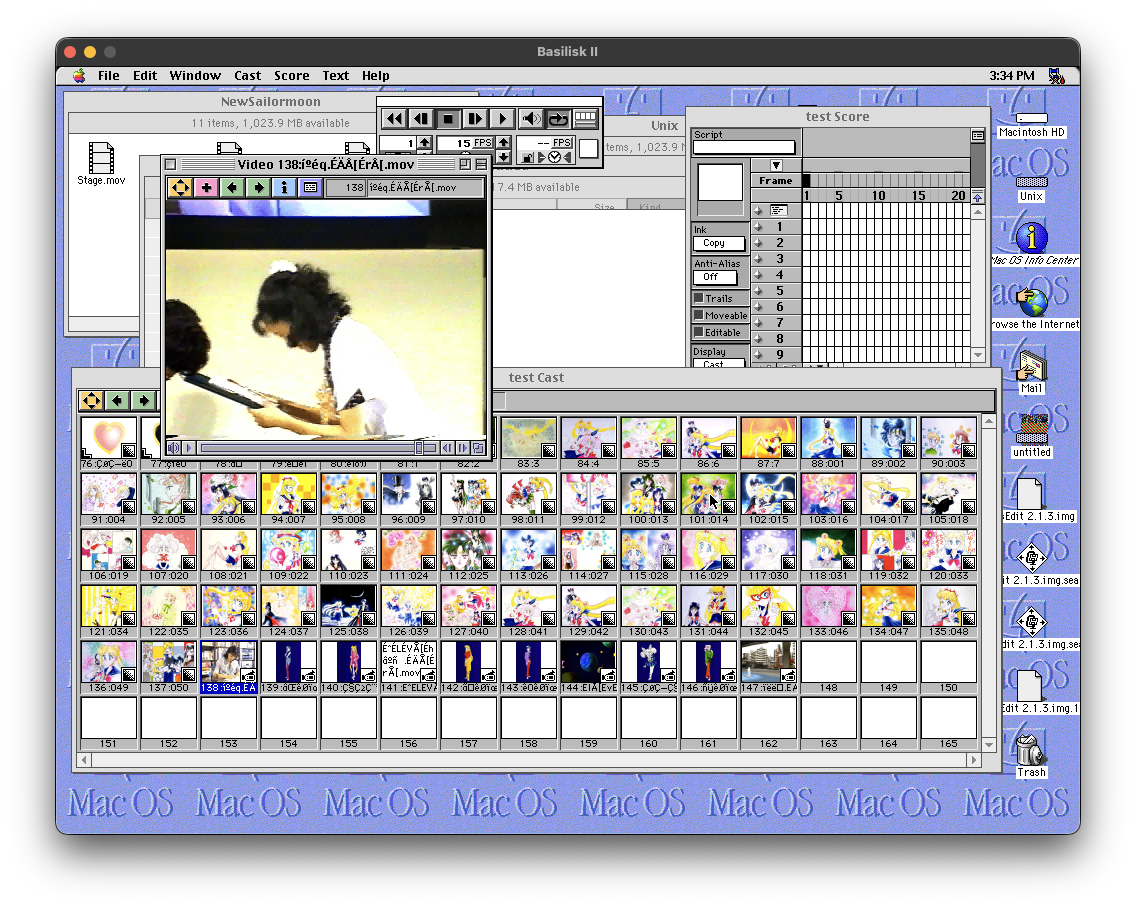Open the Score menu

tap(291, 75)
